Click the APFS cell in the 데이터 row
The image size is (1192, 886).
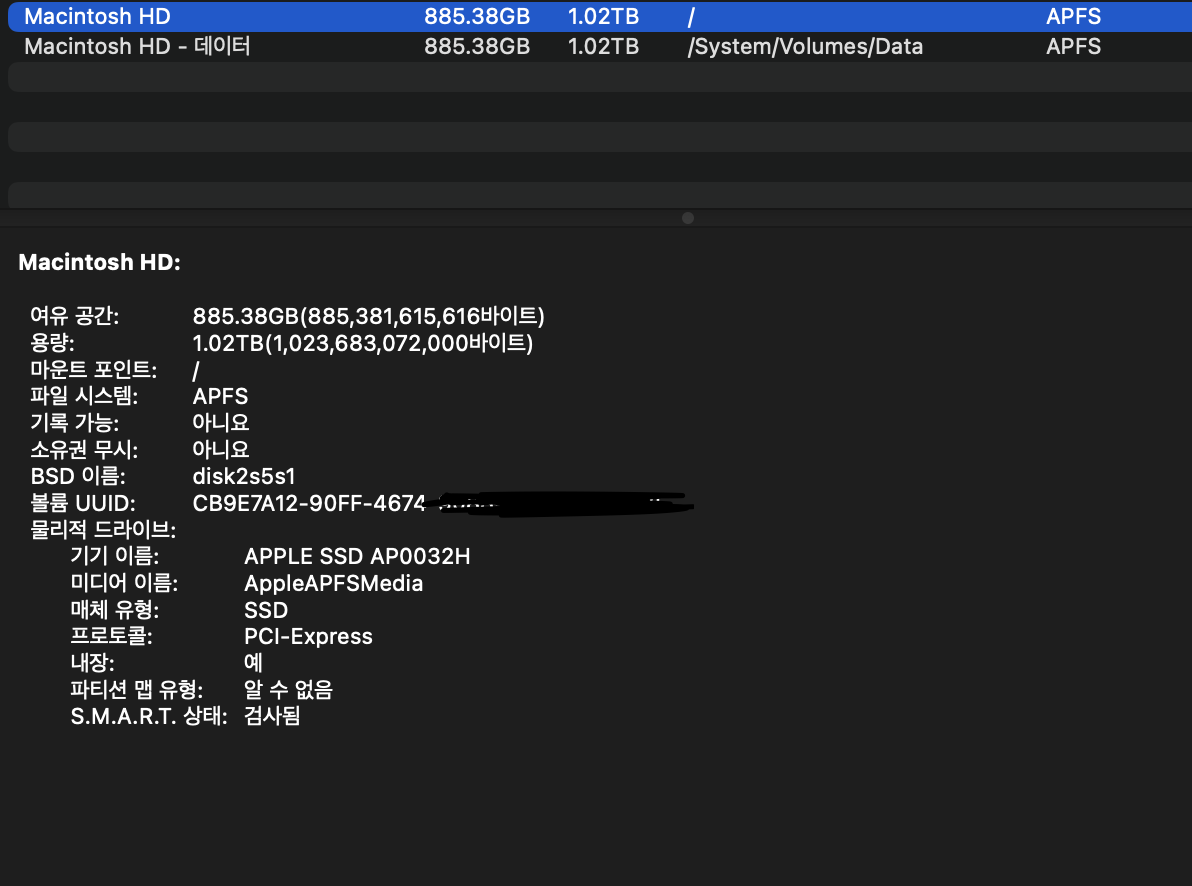1073,46
